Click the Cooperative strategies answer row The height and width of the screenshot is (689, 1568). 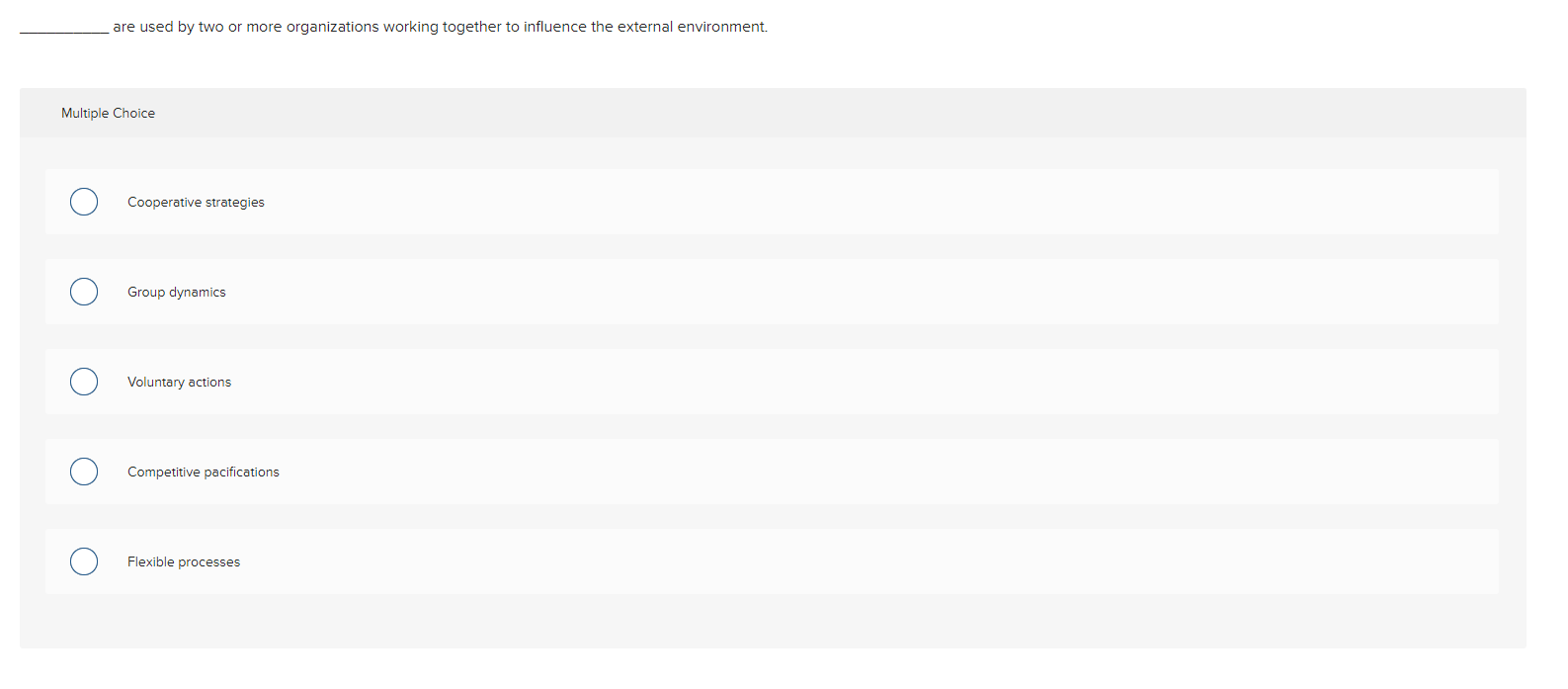[x=692, y=202]
